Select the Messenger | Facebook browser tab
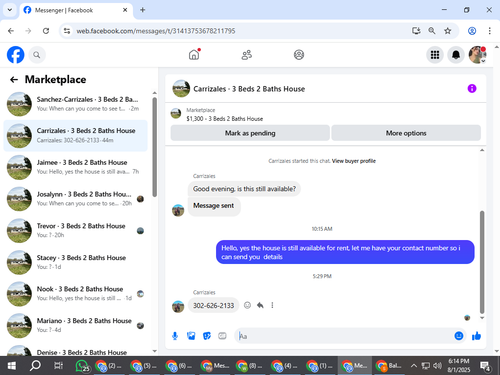The width and height of the screenshot is (500, 375). pyautogui.click(x=76, y=10)
